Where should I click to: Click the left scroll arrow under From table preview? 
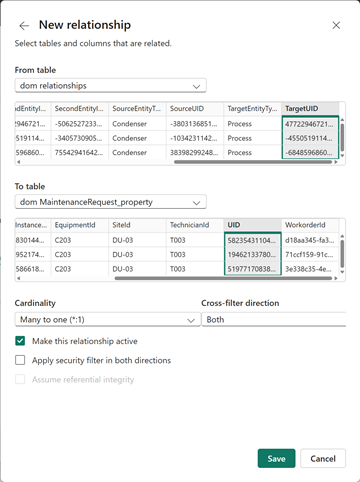click(x=18, y=162)
